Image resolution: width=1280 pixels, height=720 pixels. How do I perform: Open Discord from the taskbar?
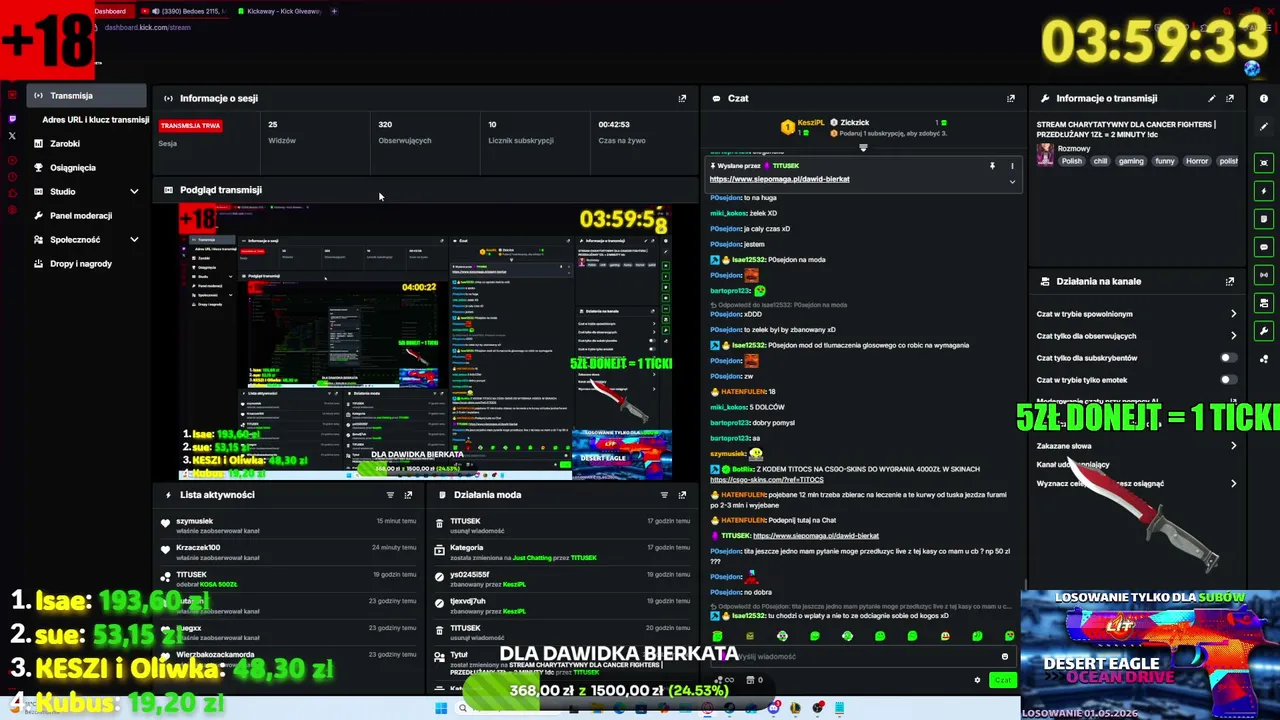tap(775, 709)
